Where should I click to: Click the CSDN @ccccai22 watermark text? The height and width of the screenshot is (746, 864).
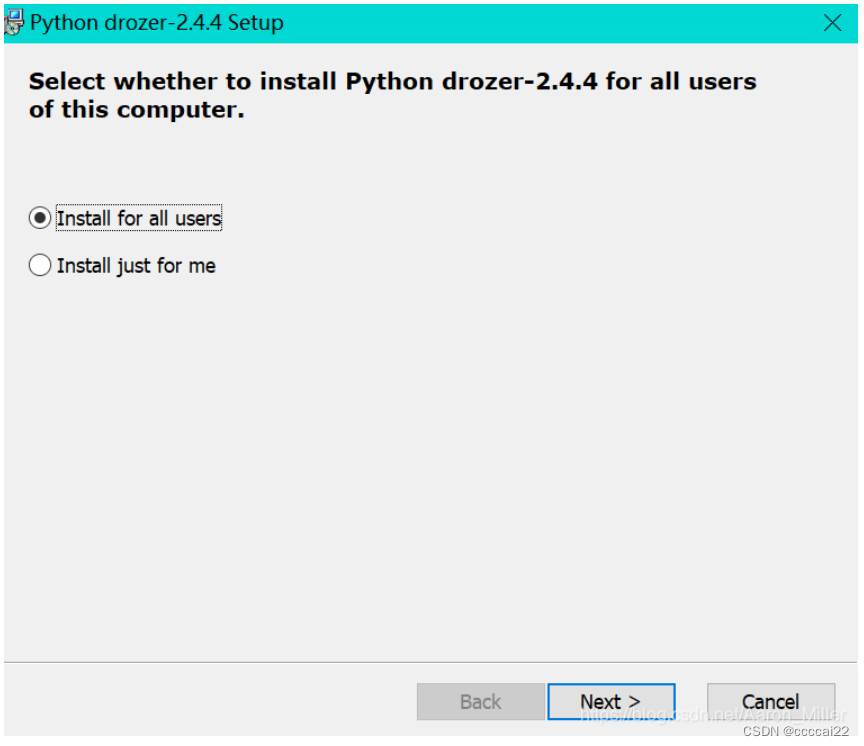point(796,731)
